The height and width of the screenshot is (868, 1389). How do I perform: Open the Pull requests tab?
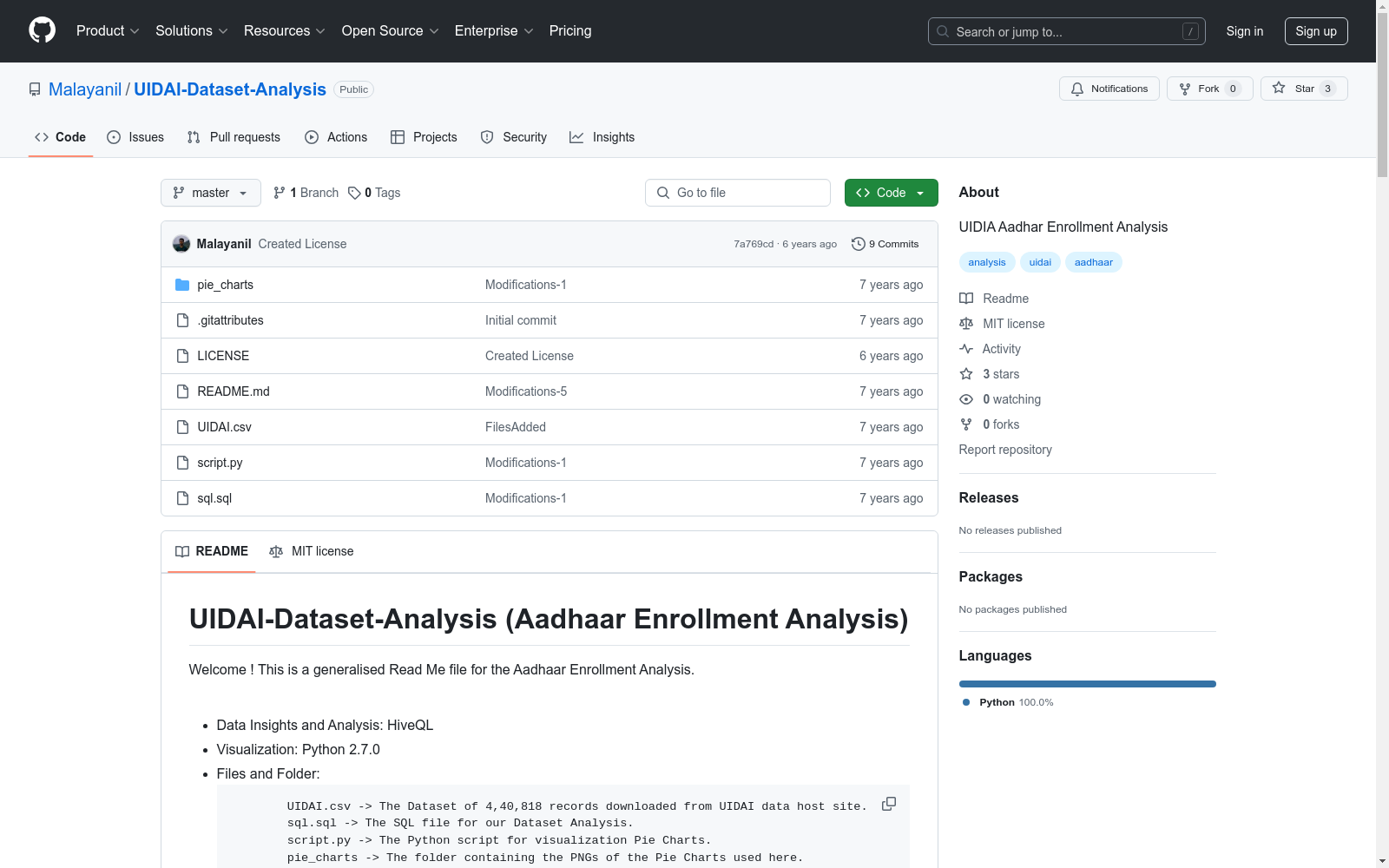coord(234,137)
